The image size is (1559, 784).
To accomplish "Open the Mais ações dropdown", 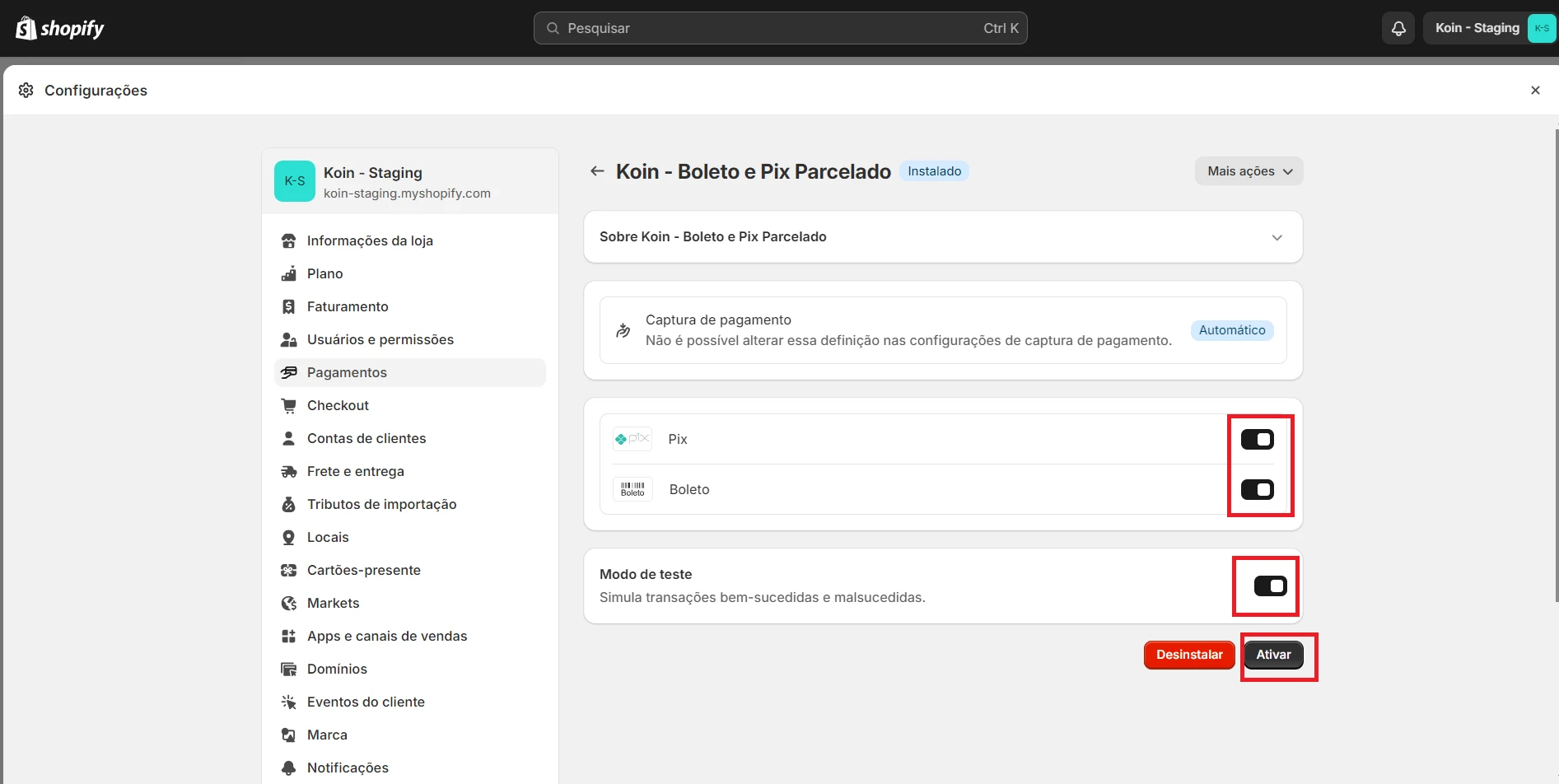I will click(x=1249, y=171).
